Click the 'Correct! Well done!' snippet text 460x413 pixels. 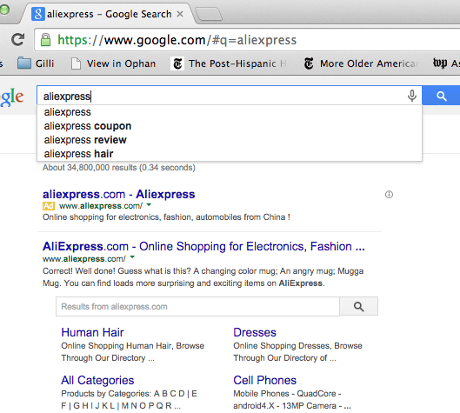coord(203,277)
